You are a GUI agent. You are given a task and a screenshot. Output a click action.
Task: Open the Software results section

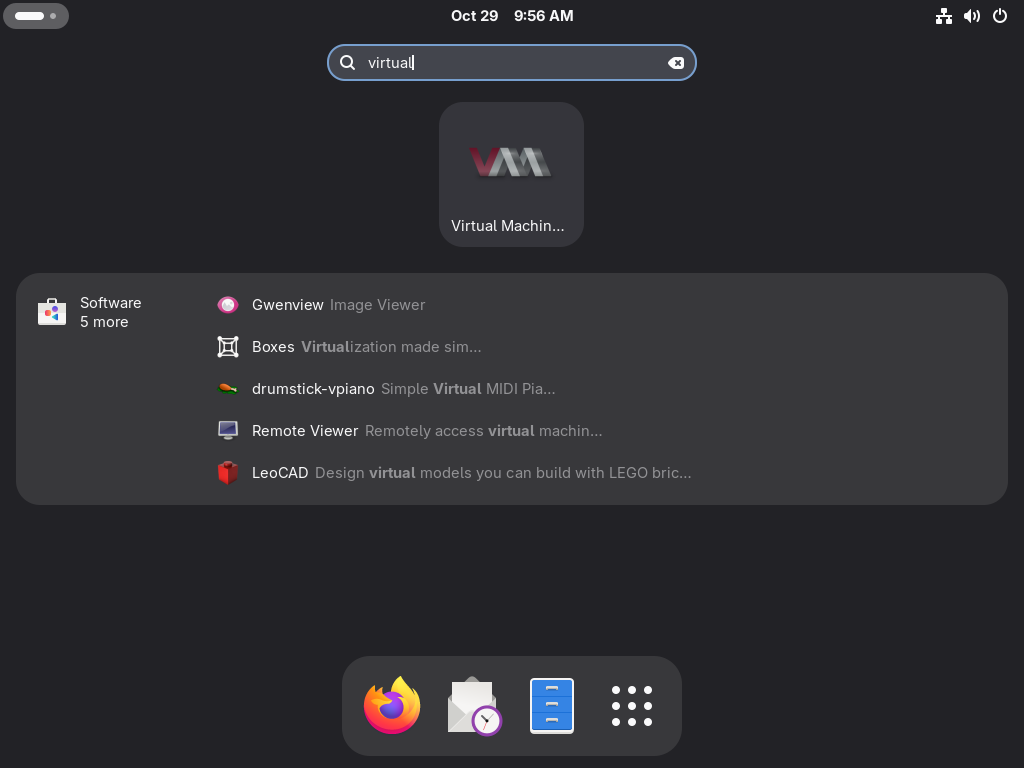110,303
